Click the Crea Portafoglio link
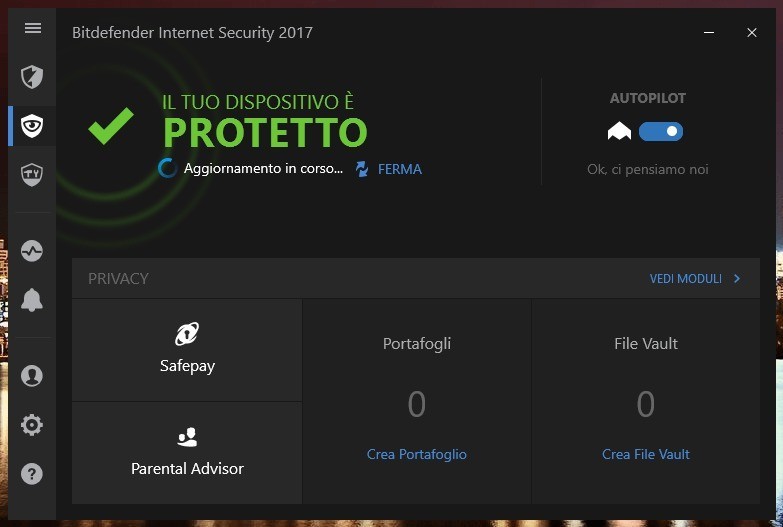This screenshot has width=783, height=527. coord(416,454)
